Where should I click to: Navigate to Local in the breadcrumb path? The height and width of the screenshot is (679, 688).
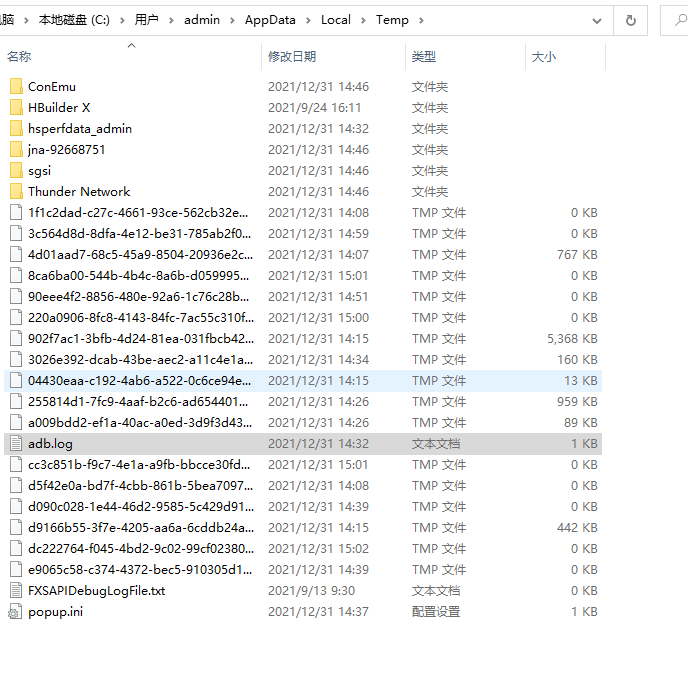[336, 20]
